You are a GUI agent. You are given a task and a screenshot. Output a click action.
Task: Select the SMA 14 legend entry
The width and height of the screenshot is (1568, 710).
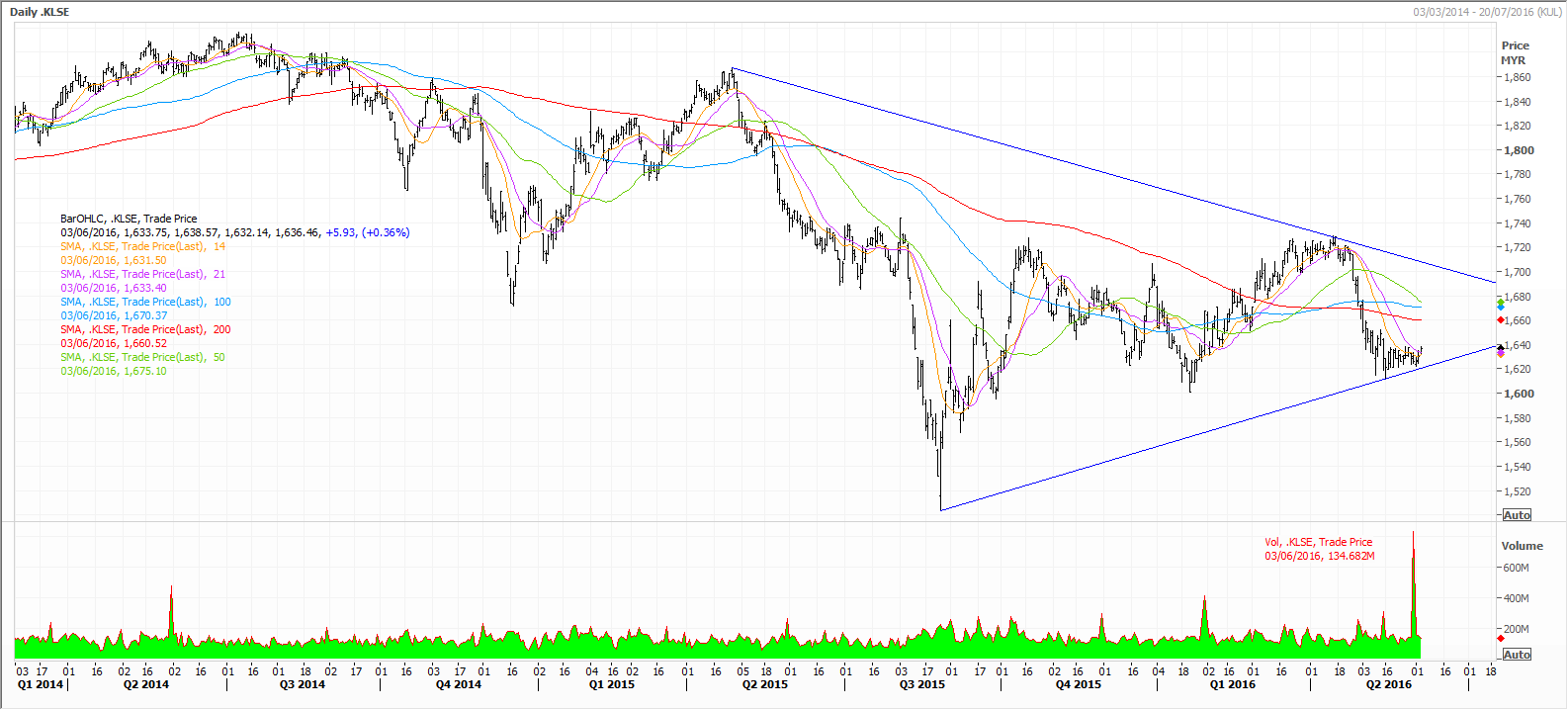142,246
